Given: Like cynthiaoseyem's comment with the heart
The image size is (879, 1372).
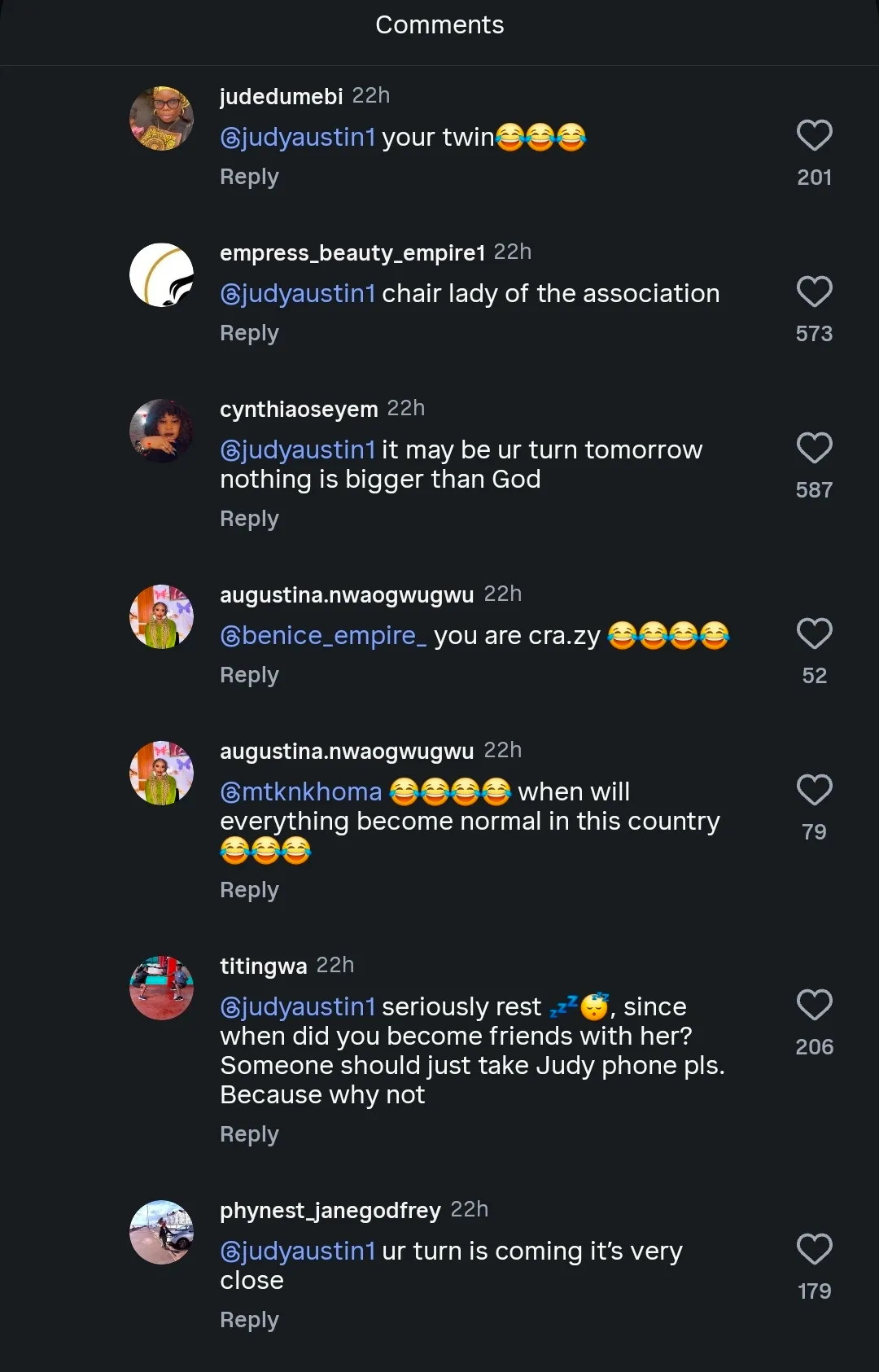Looking at the screenshot, I should tap(814, 449).
